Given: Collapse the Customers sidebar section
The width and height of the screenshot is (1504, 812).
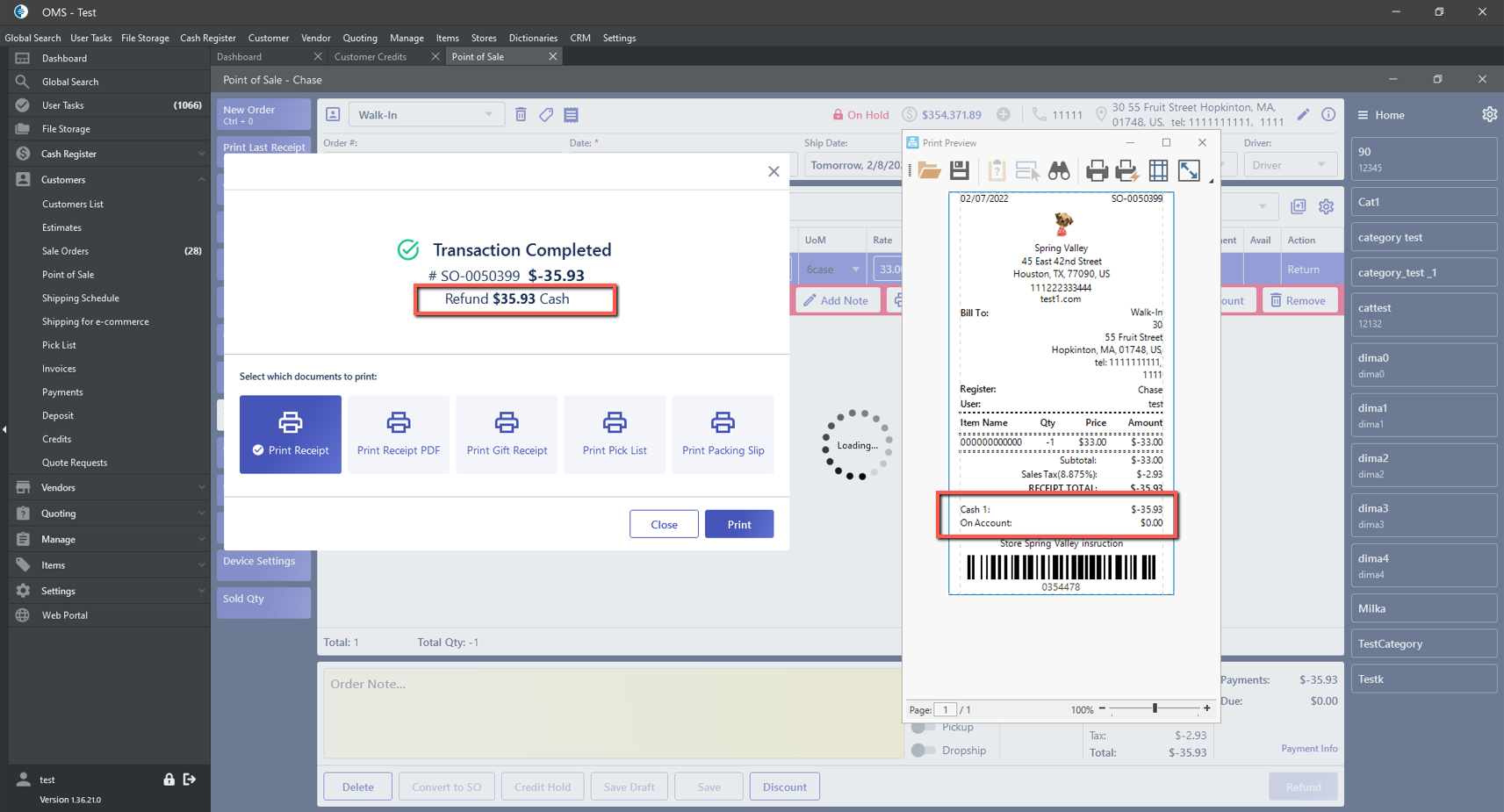Looking at the screenshot, I should point(201,180).
